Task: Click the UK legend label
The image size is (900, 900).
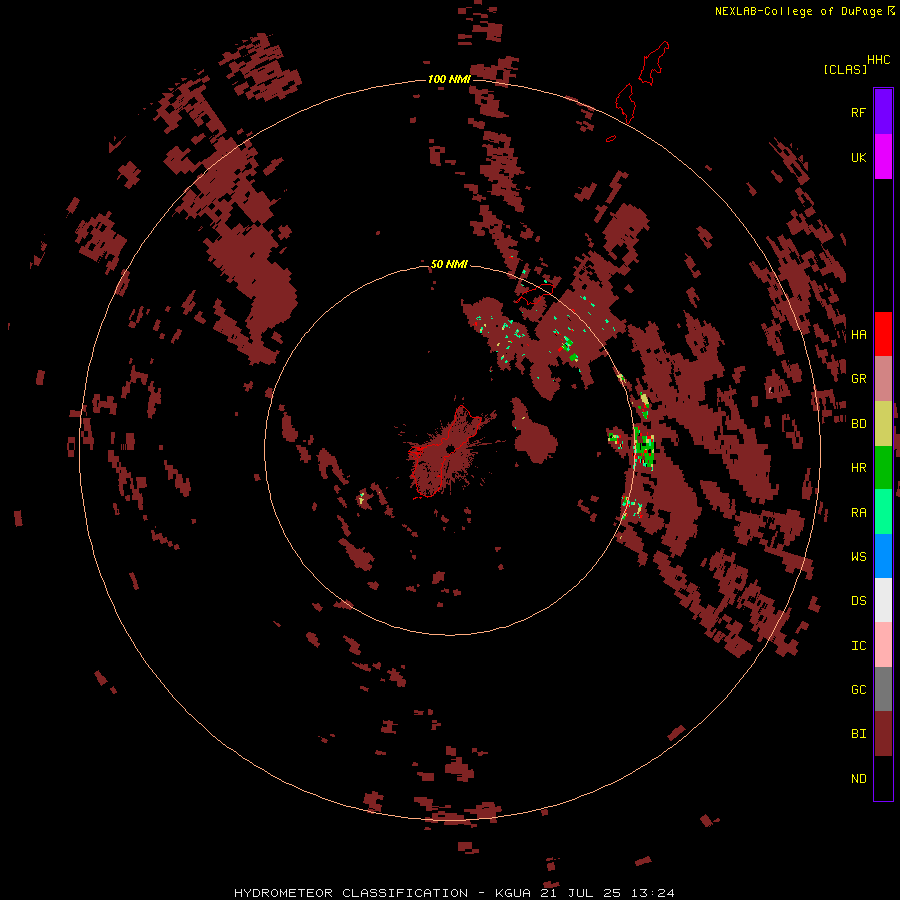Action: tap(858, 157)
